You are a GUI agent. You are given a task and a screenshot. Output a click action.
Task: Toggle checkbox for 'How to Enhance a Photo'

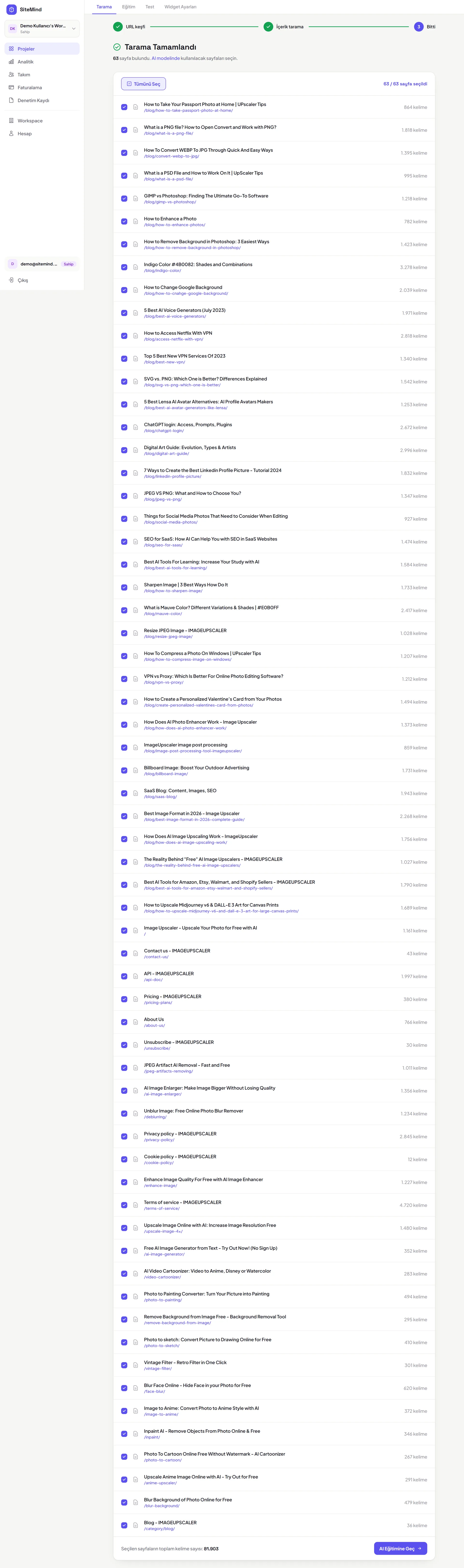(x=124, y=222)
